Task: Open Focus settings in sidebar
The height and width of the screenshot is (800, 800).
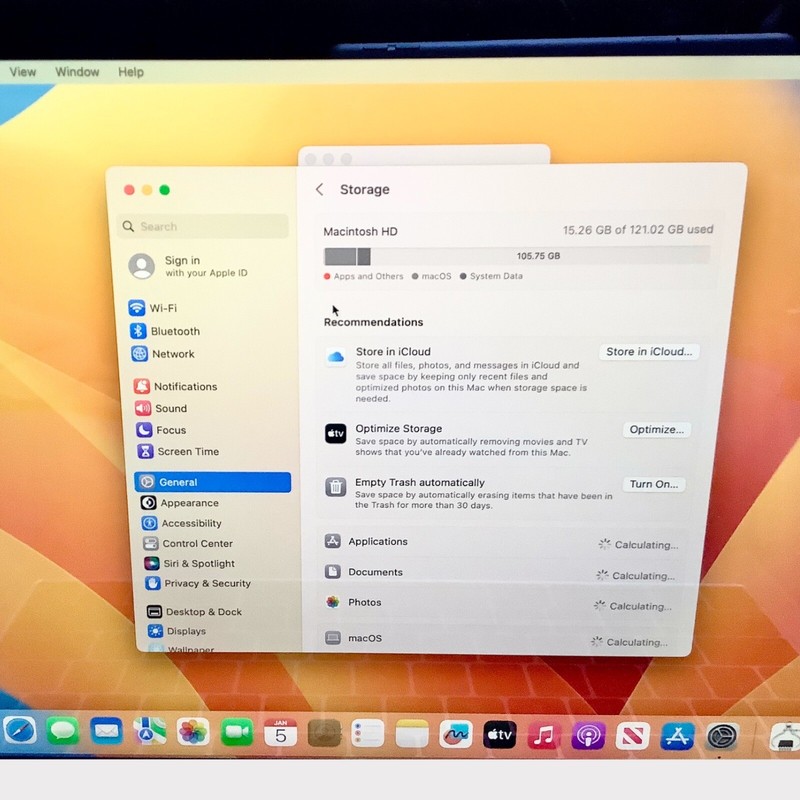Action: coord(161,430)
